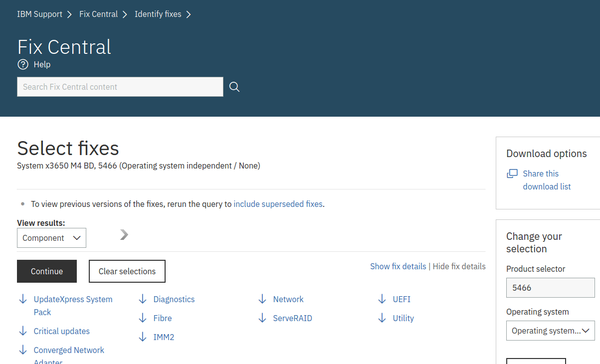Click the Help question mark icon
This screenshot has width=600, height=364.
[x=23, y=64]
